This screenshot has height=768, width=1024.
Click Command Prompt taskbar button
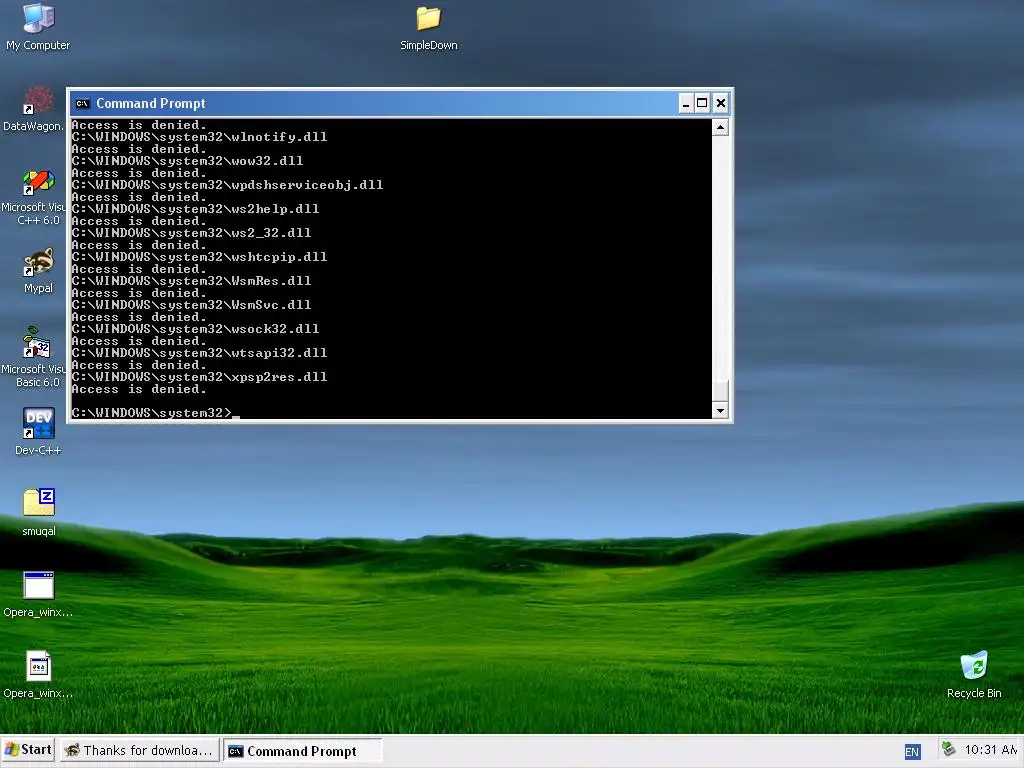[x=303, y=751]
